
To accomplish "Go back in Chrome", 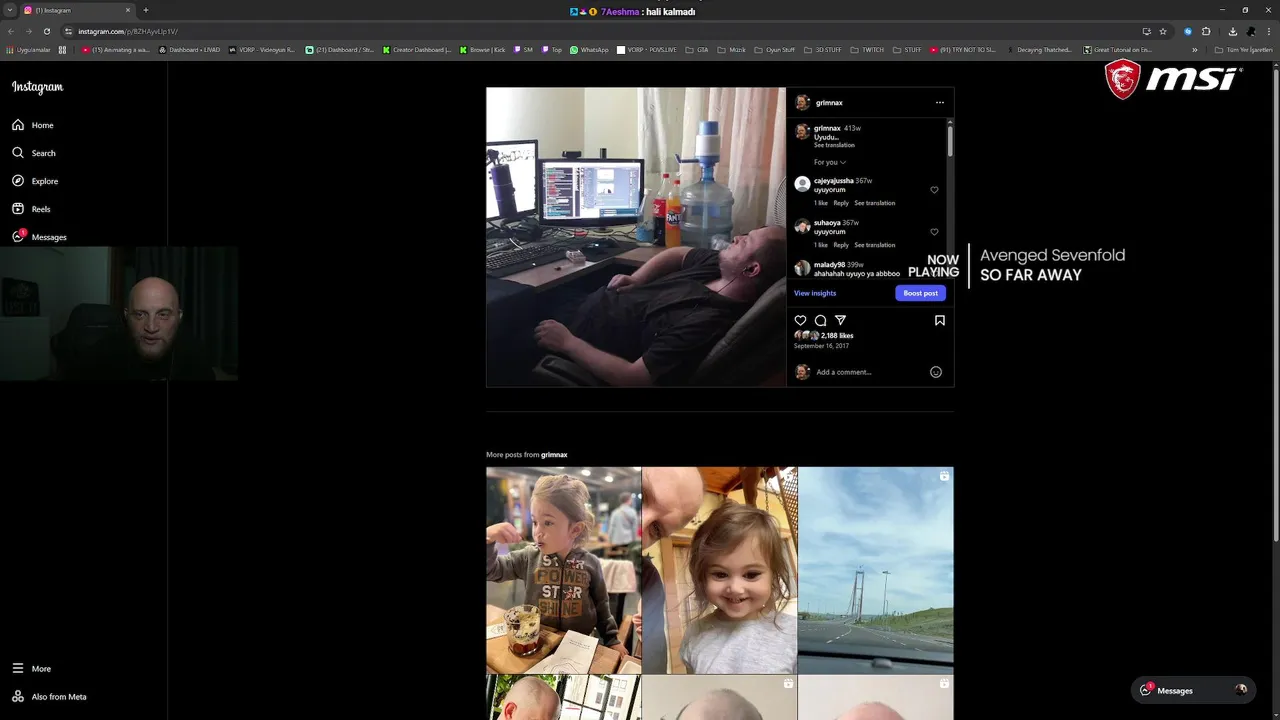I will pyautogui.click(x=11, y=31).
